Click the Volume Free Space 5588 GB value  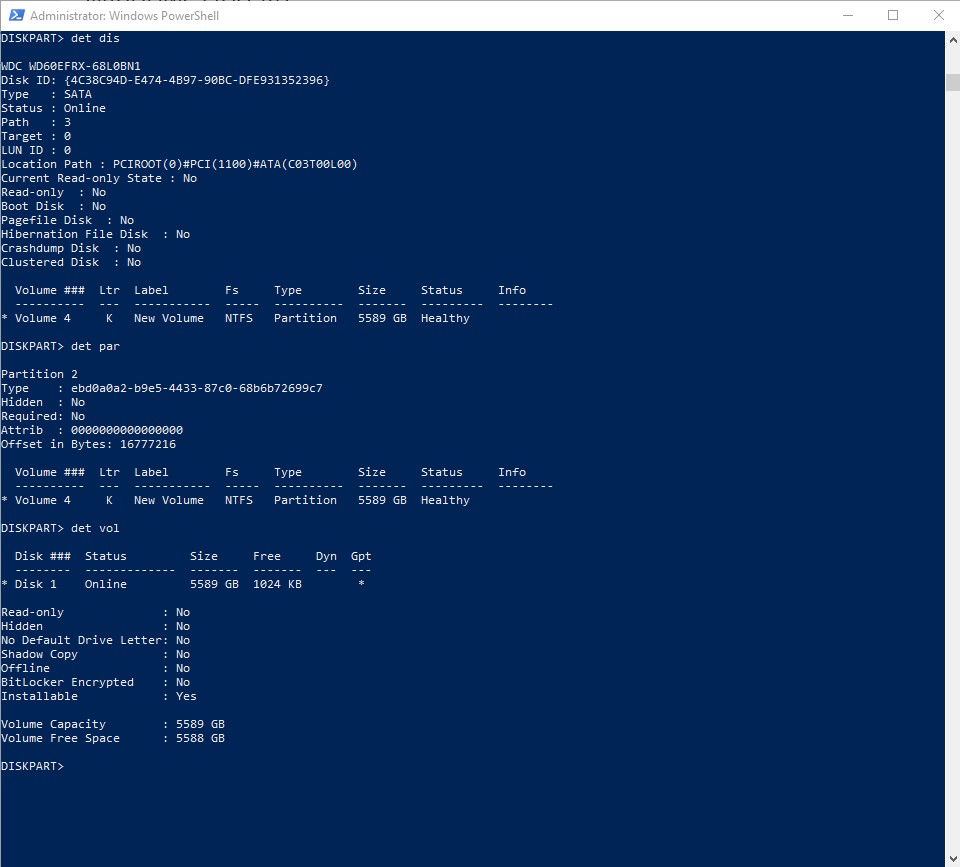tap(200, 738)
